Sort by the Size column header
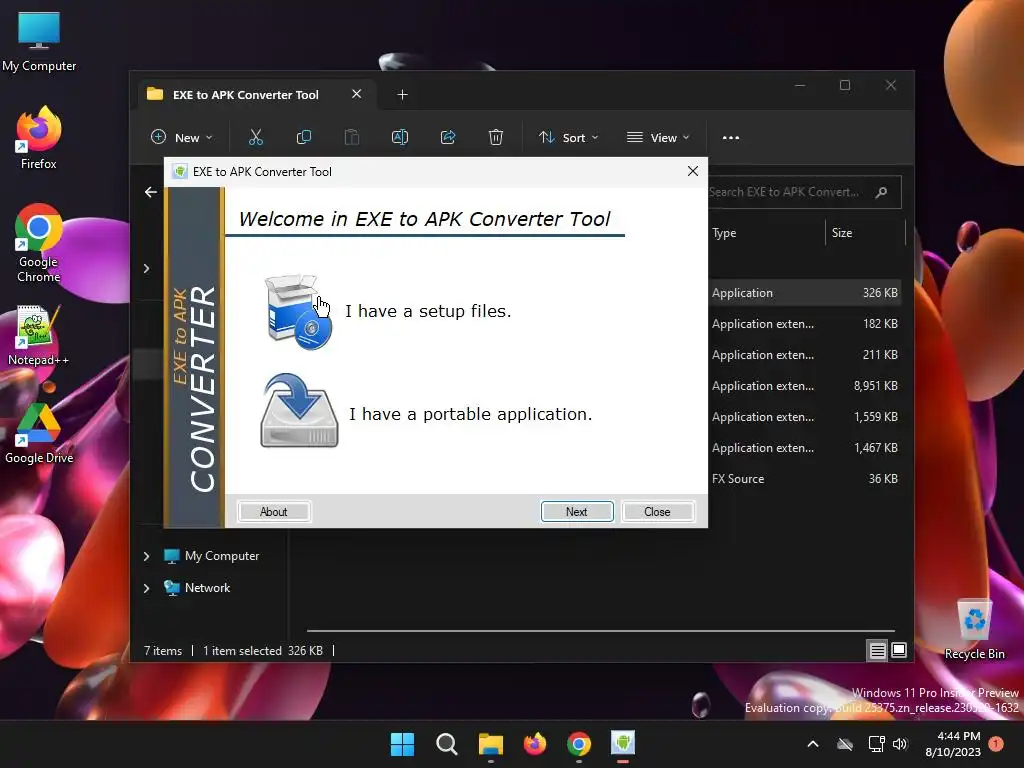1024x768 pixels. [x=842, y=232]
